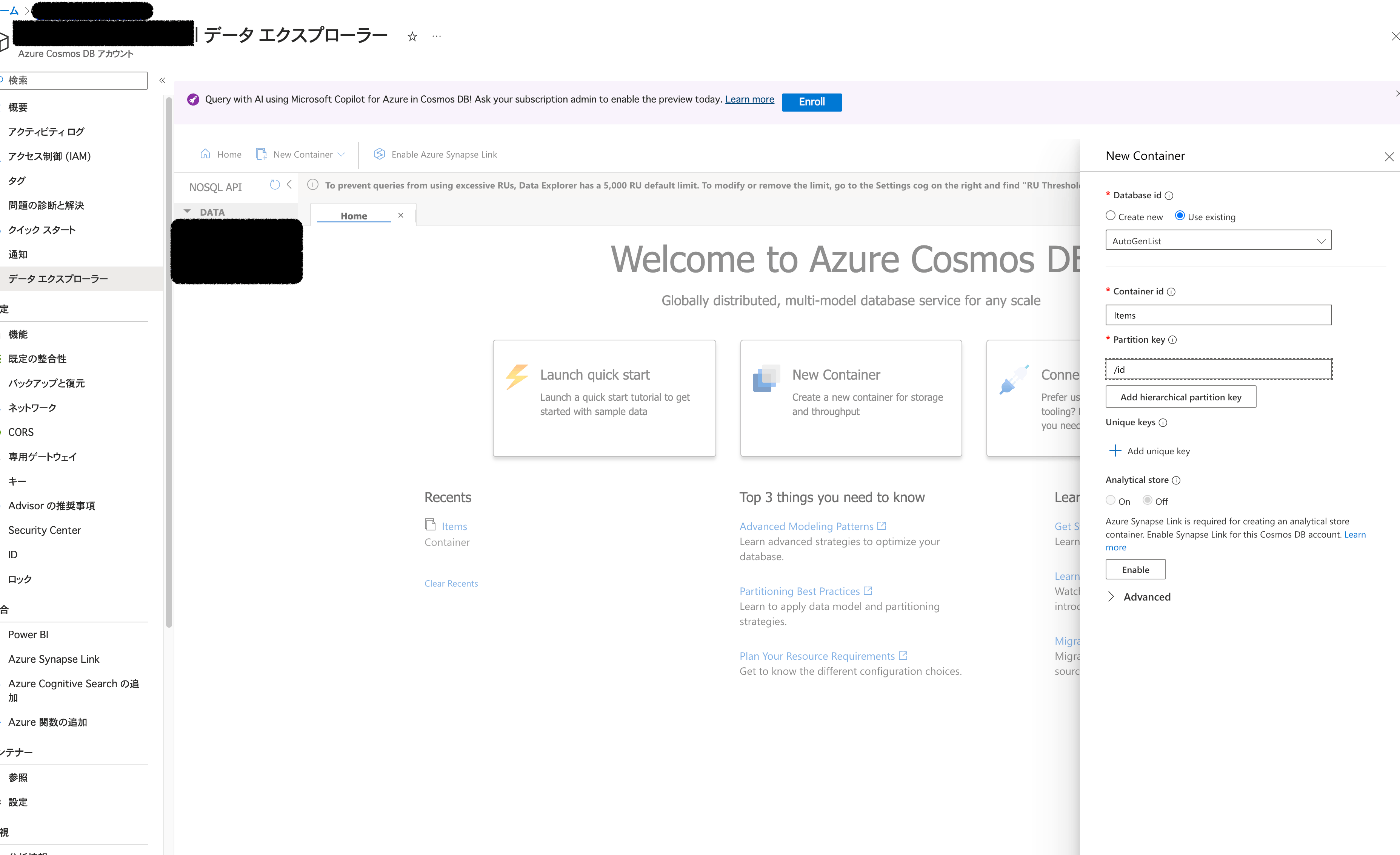1400x855 pixels.
Task: Open the Partitioning Best Practices link
Action: [806, 591]
